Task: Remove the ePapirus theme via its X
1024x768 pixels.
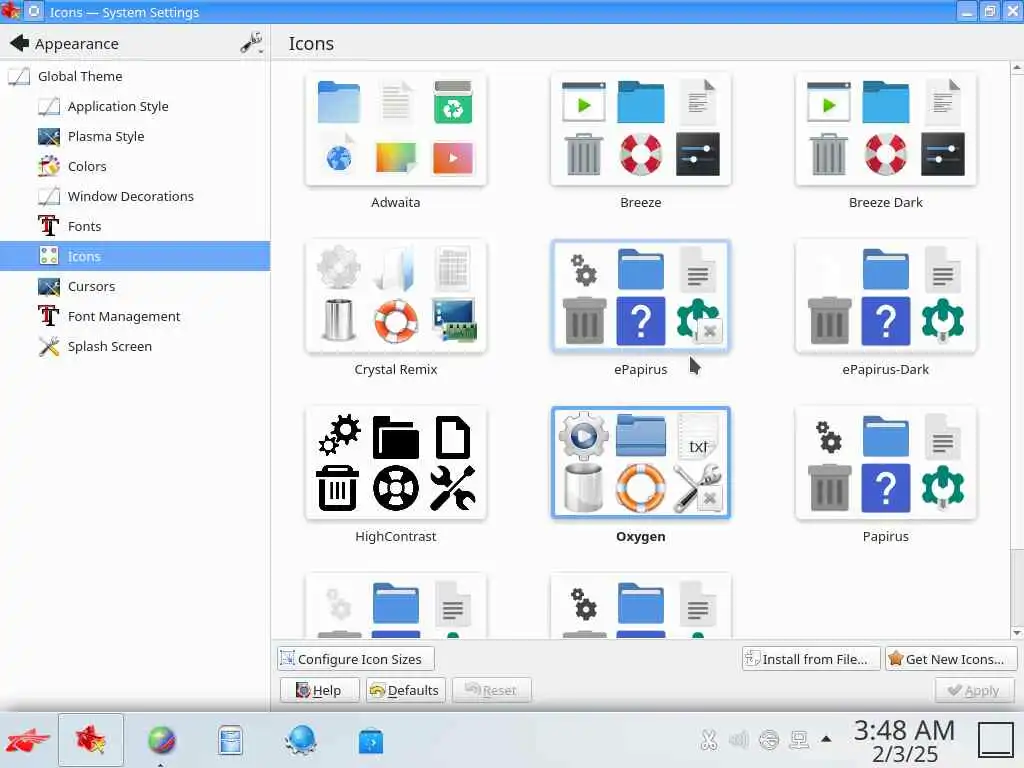Action: click(710, 331)
